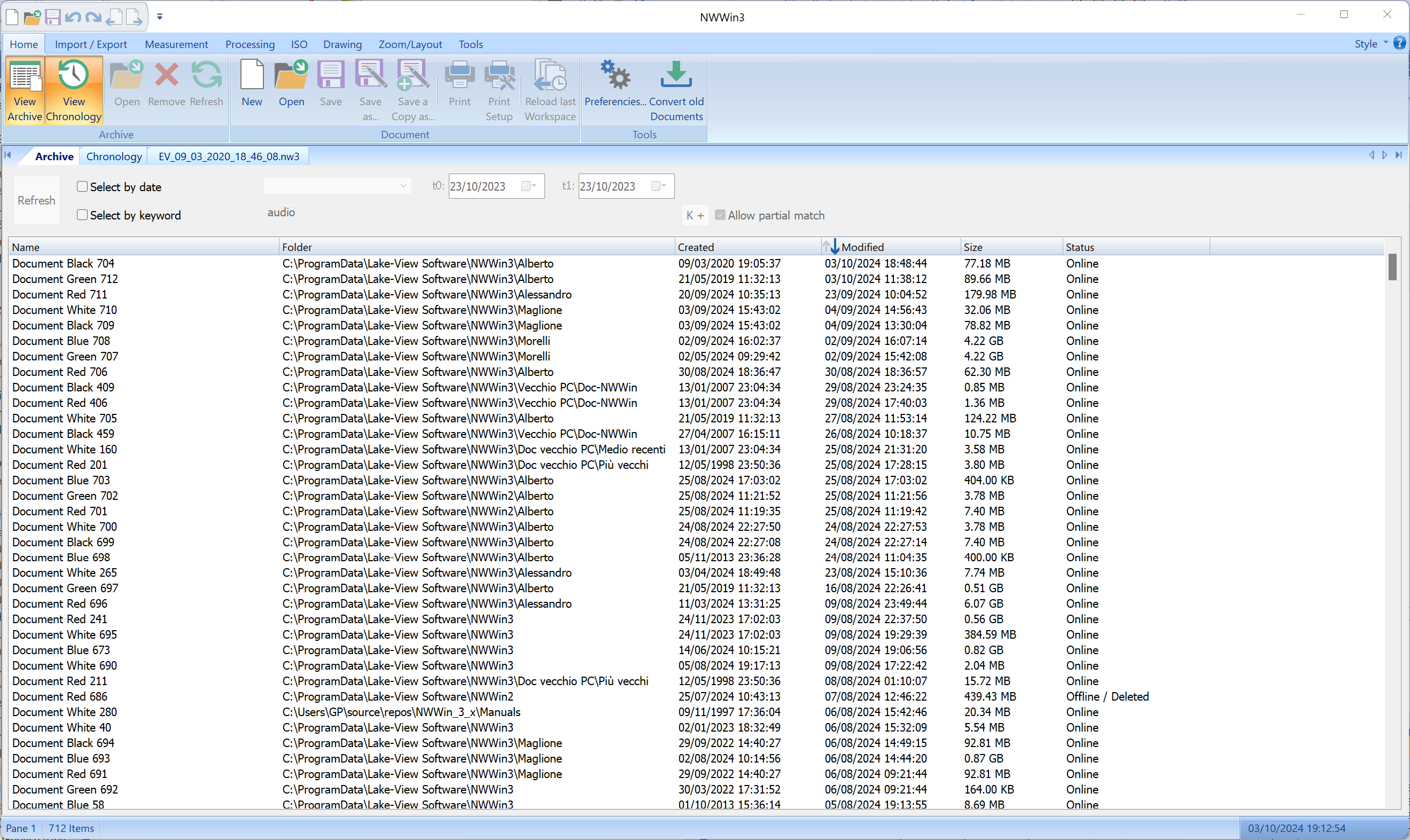Image resolution: width=1410 pixels, height=840 pixels.
Task: Enable the Select by keyword checkbox
Action: click(82, 215)
